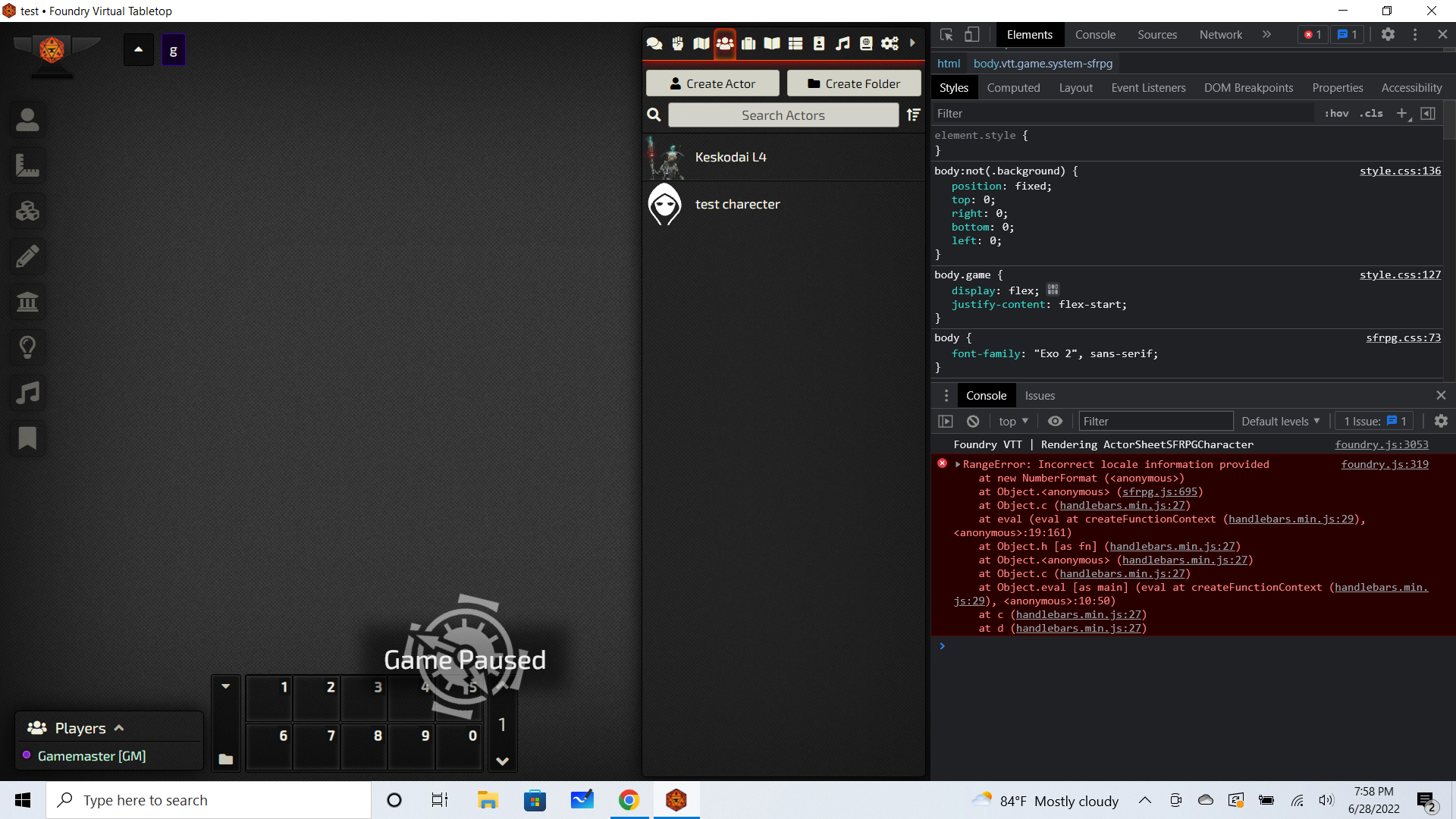Switch to the Computed styles tab

1013,88
